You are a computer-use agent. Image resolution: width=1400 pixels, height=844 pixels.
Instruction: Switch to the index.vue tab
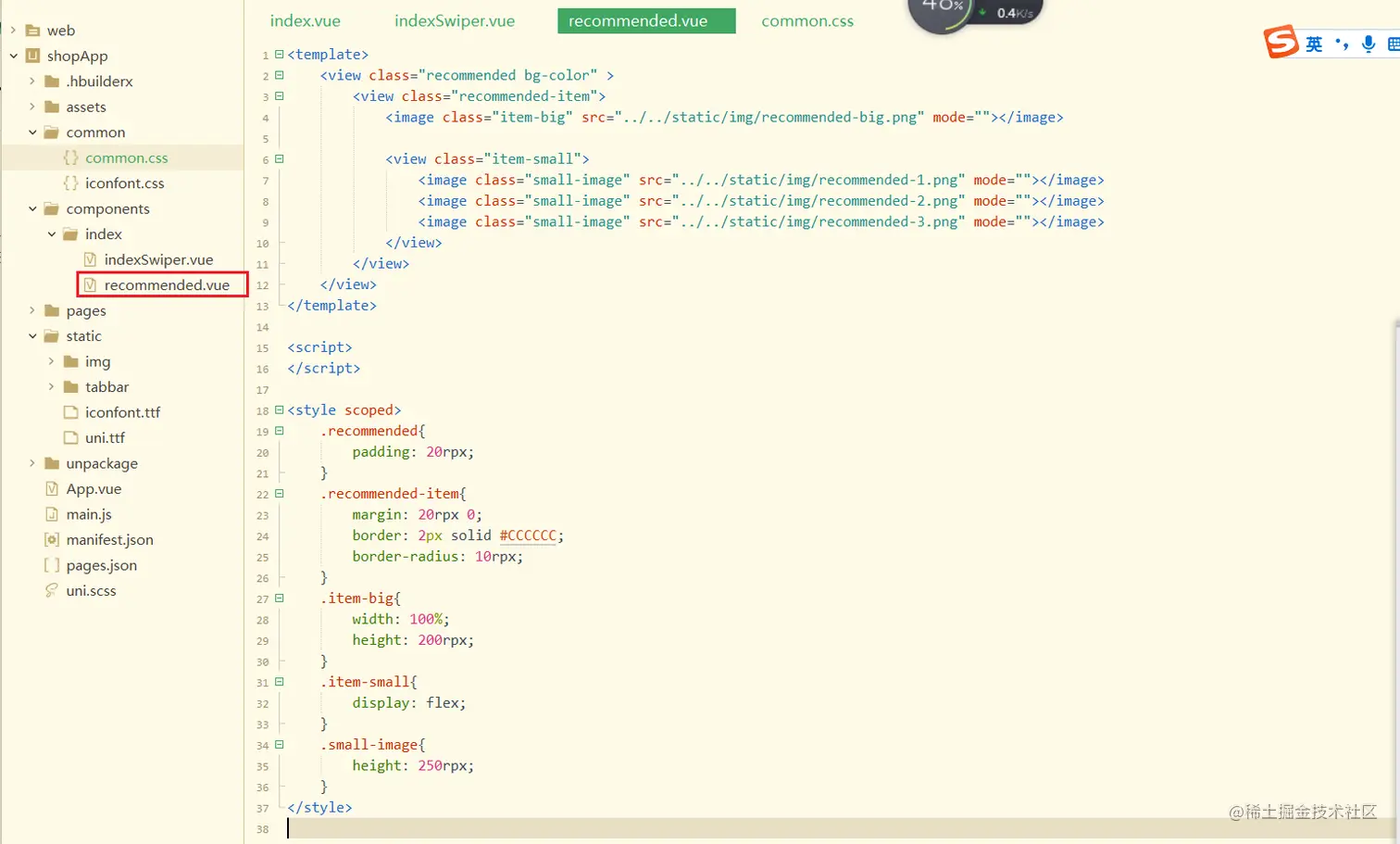(306, 21)
